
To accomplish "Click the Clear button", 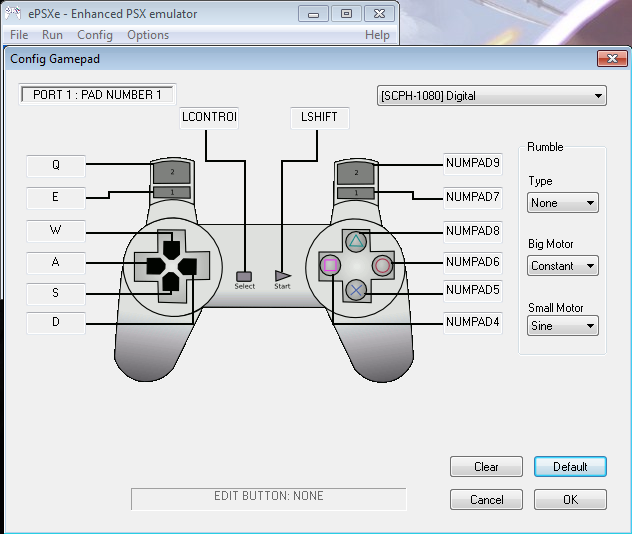I will click(486, 467).
